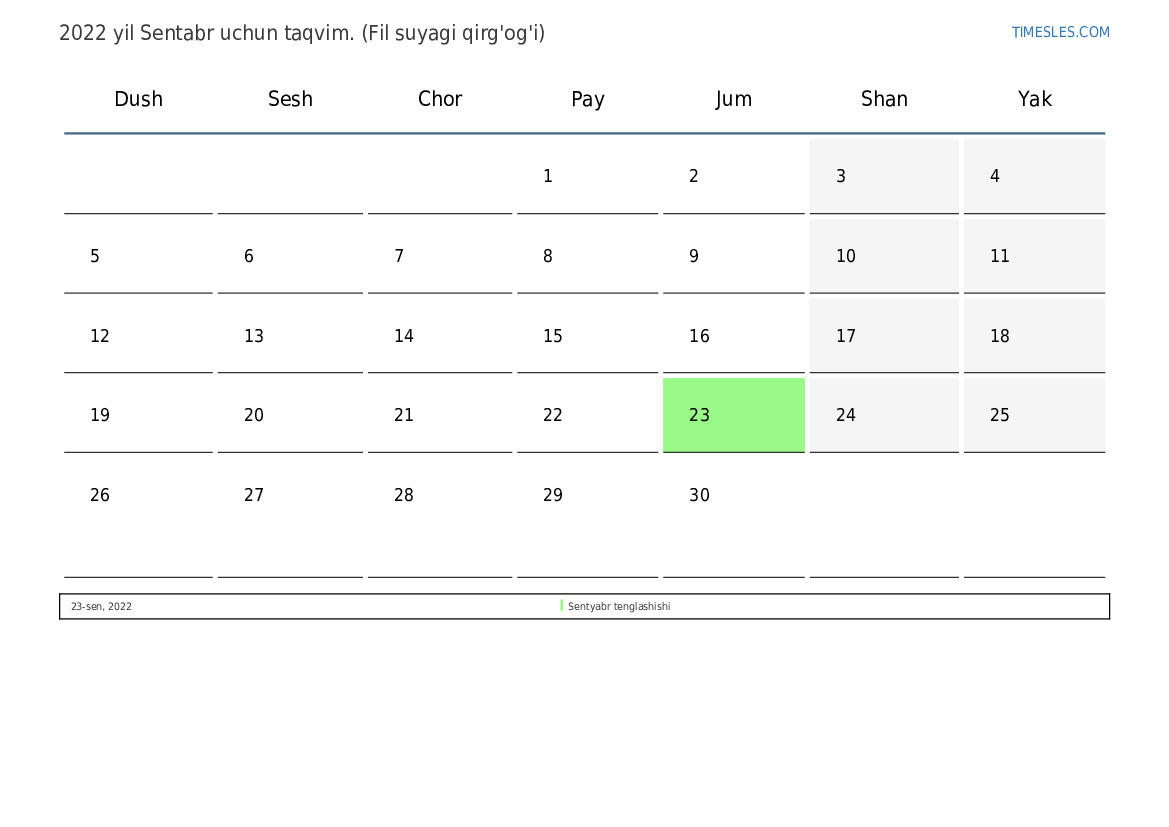Click the green legend marker bar

(561, 606)
